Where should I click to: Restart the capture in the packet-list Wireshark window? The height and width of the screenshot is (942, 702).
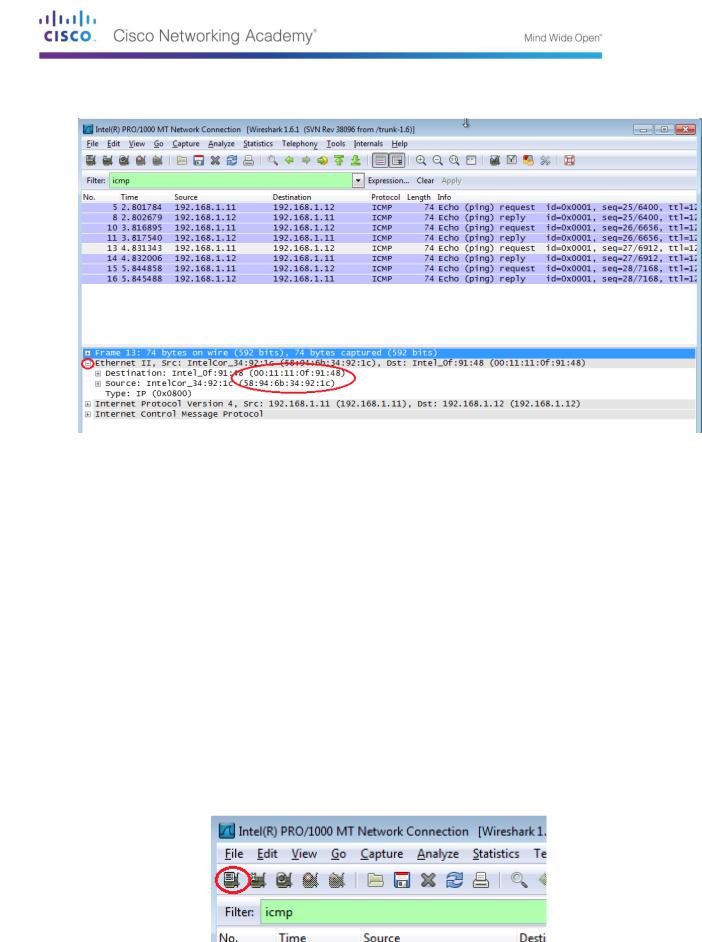[x=157, y=160]
